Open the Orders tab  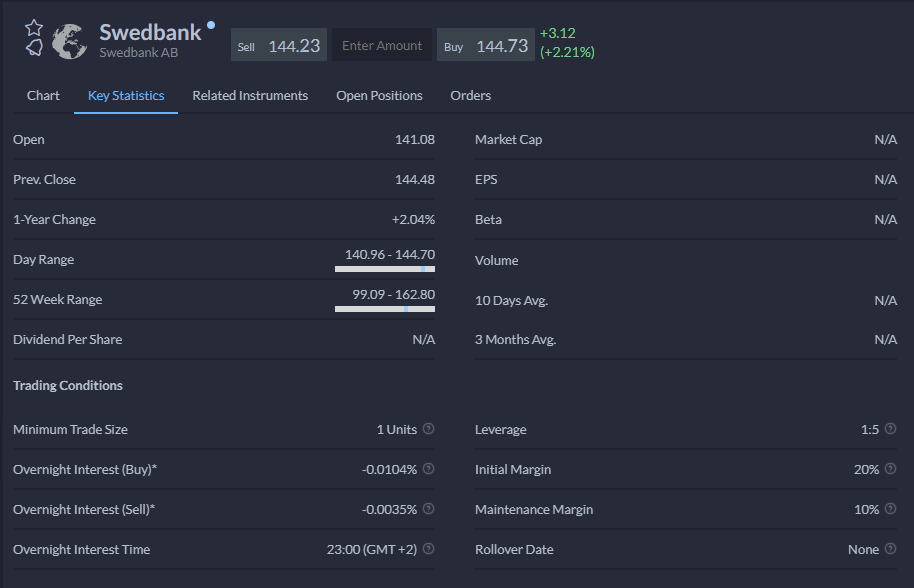click(470, 96)
